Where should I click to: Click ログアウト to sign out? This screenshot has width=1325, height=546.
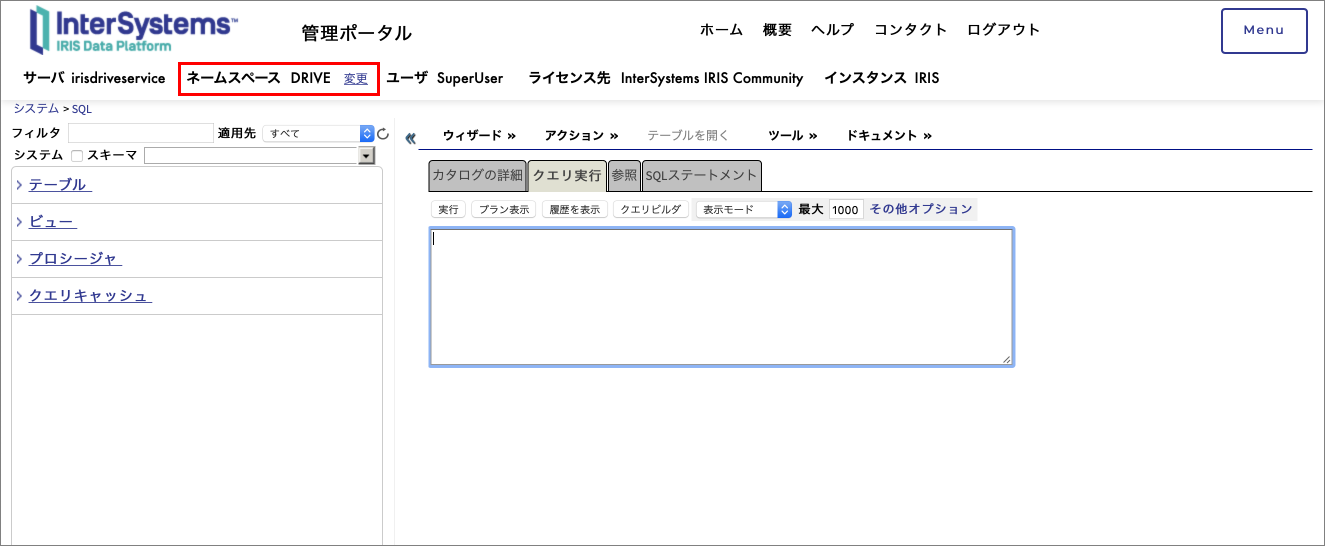pos(1004,29)
